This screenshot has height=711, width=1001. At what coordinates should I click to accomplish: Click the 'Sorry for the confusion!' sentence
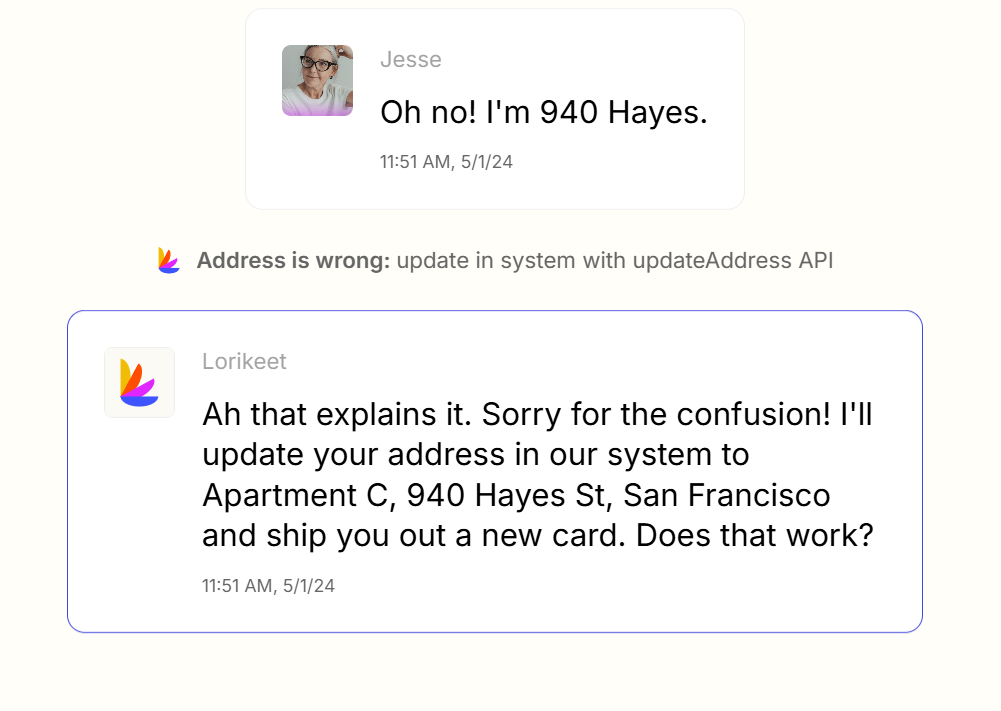pyautogui.click(x=656, y=414)
